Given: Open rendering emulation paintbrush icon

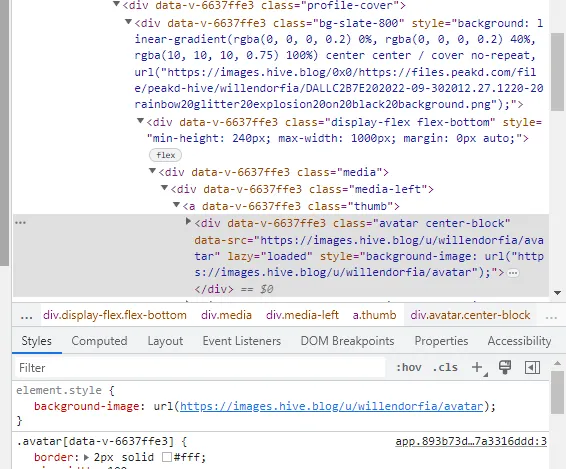Looking at the screenshot, I should [x=505, y=368].
